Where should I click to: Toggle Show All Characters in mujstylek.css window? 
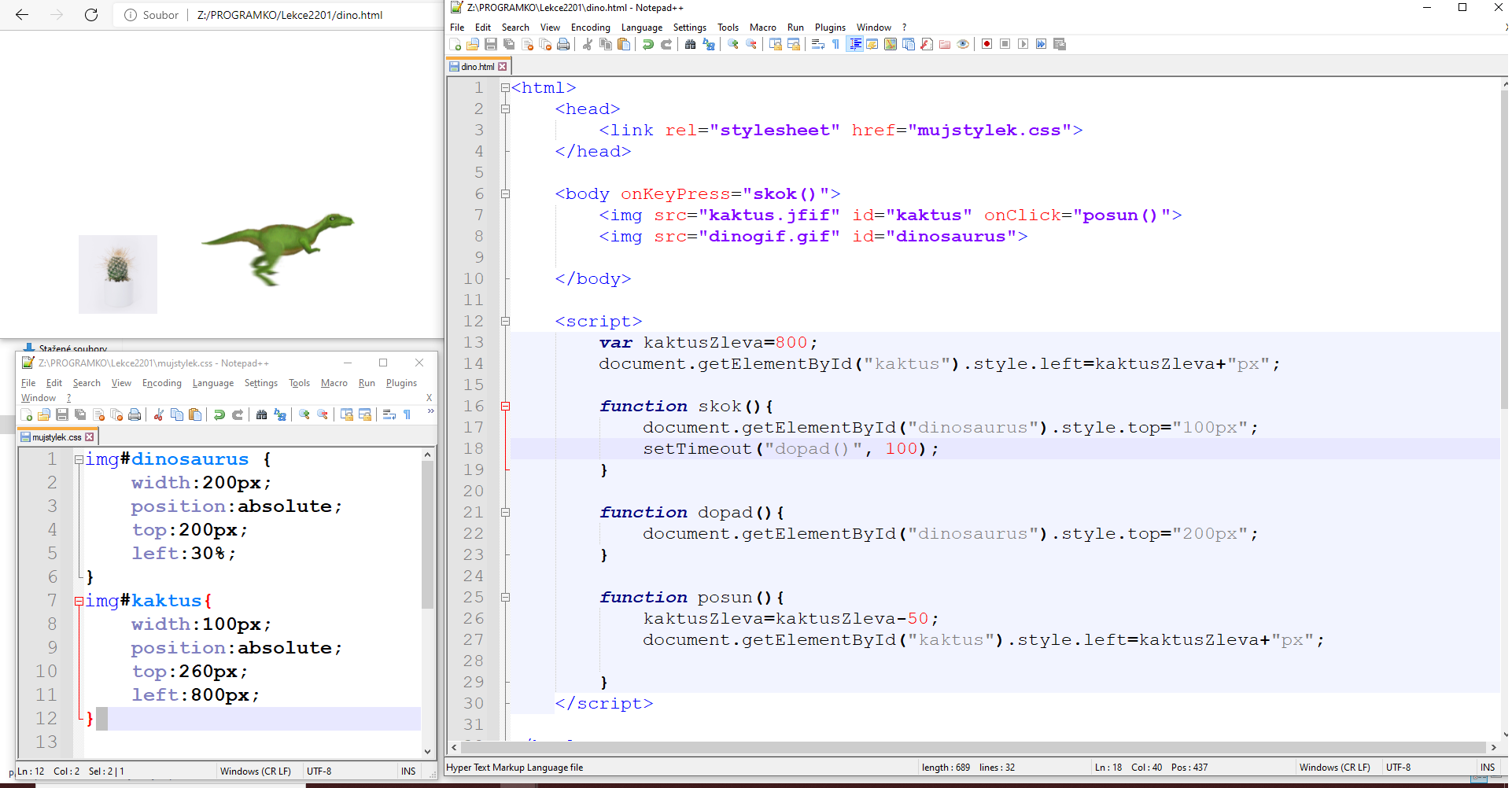click(x=408, y=414)
